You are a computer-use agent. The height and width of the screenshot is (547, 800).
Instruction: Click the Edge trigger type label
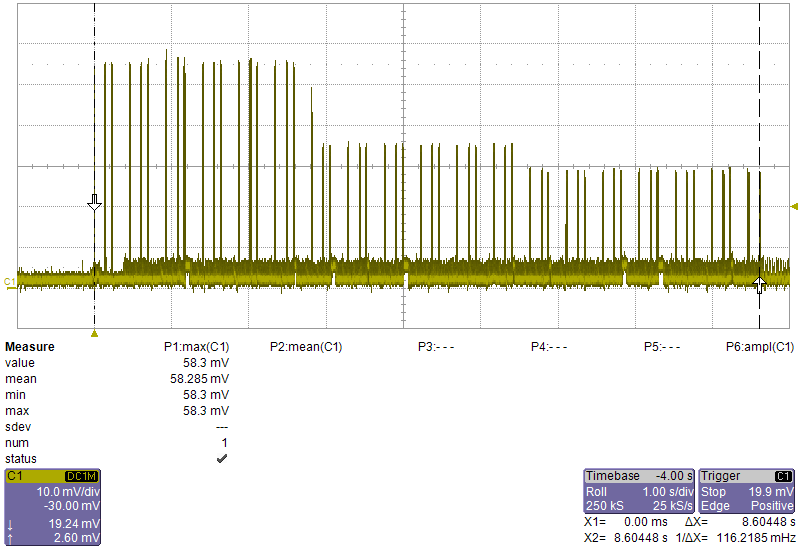point(715,506)
